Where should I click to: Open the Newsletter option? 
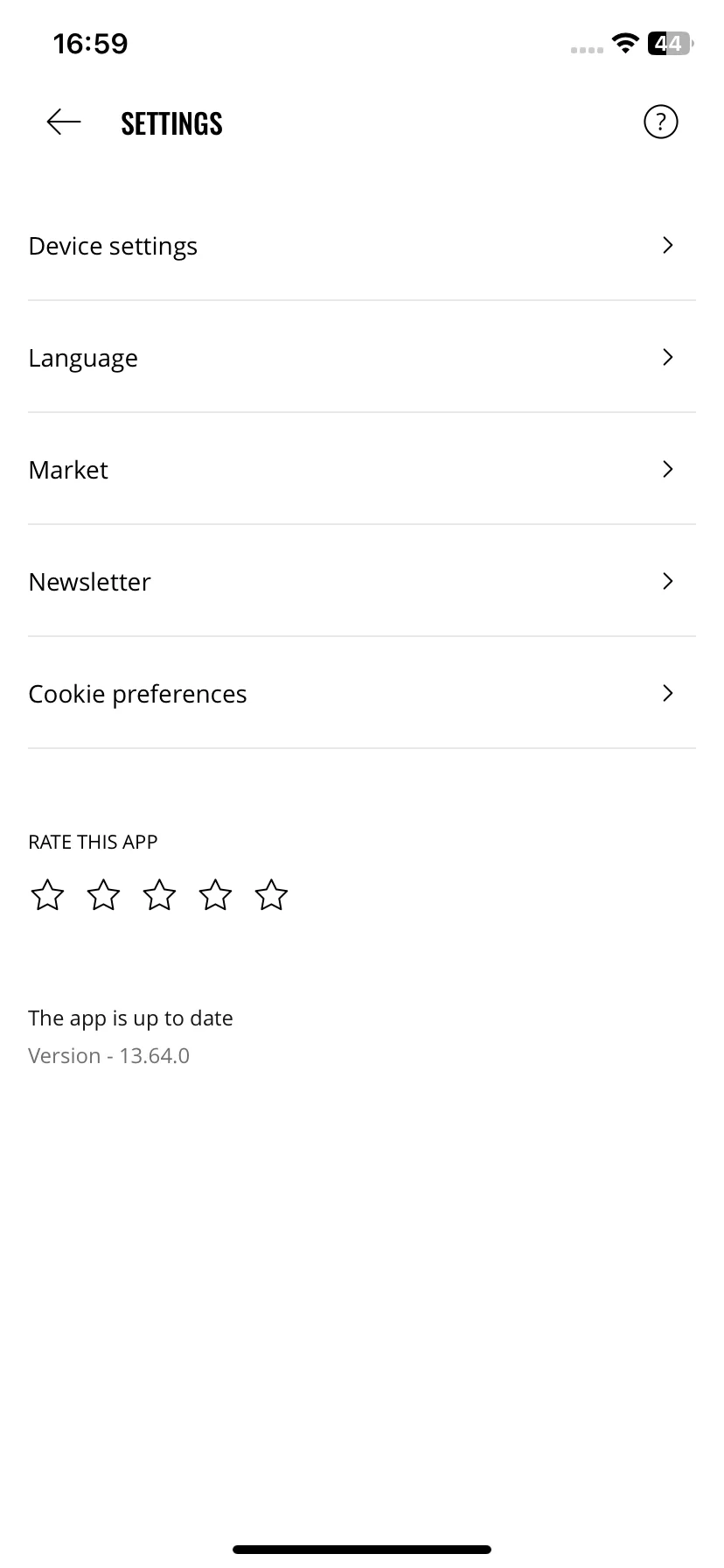[362, 581]
